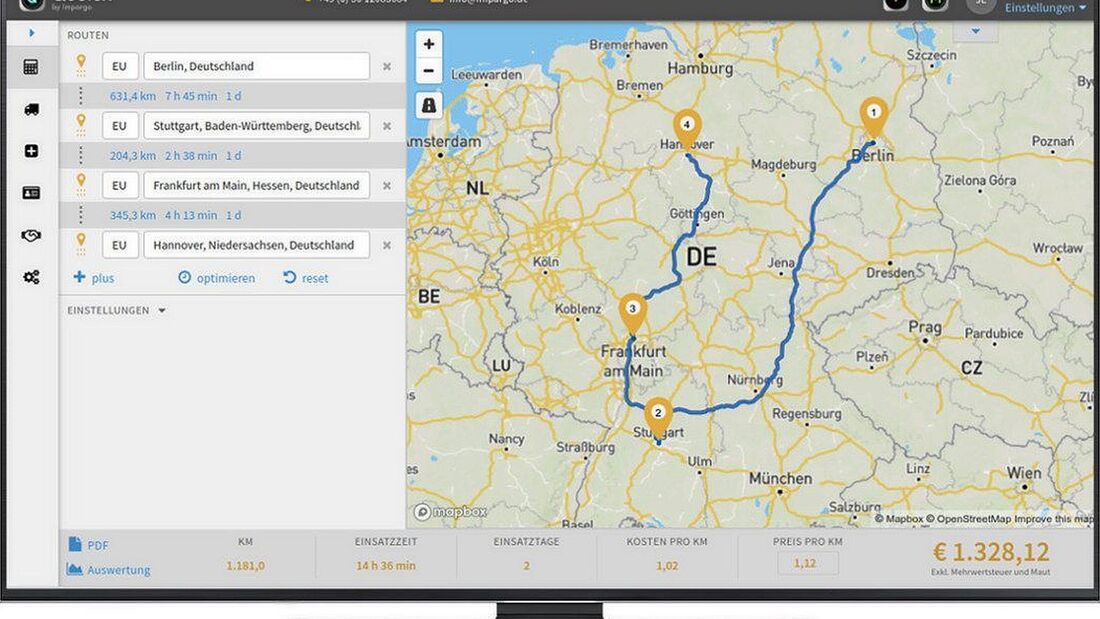Image resolution: width=1100 pixels, height=619 pixels.
Task: Click the EU field of Hannover row
Action: (120, 245)
